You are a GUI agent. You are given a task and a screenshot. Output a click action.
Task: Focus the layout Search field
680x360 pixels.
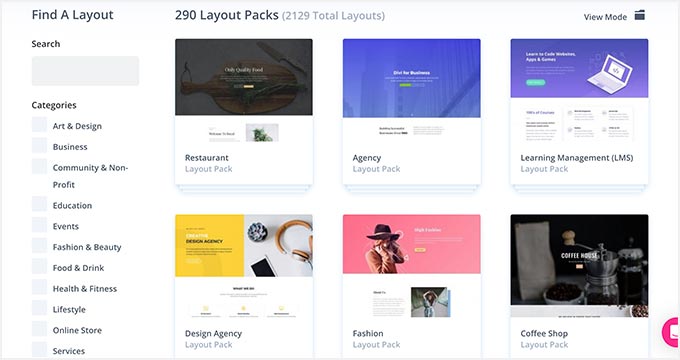pyautogui.click(x=85, y=71)
